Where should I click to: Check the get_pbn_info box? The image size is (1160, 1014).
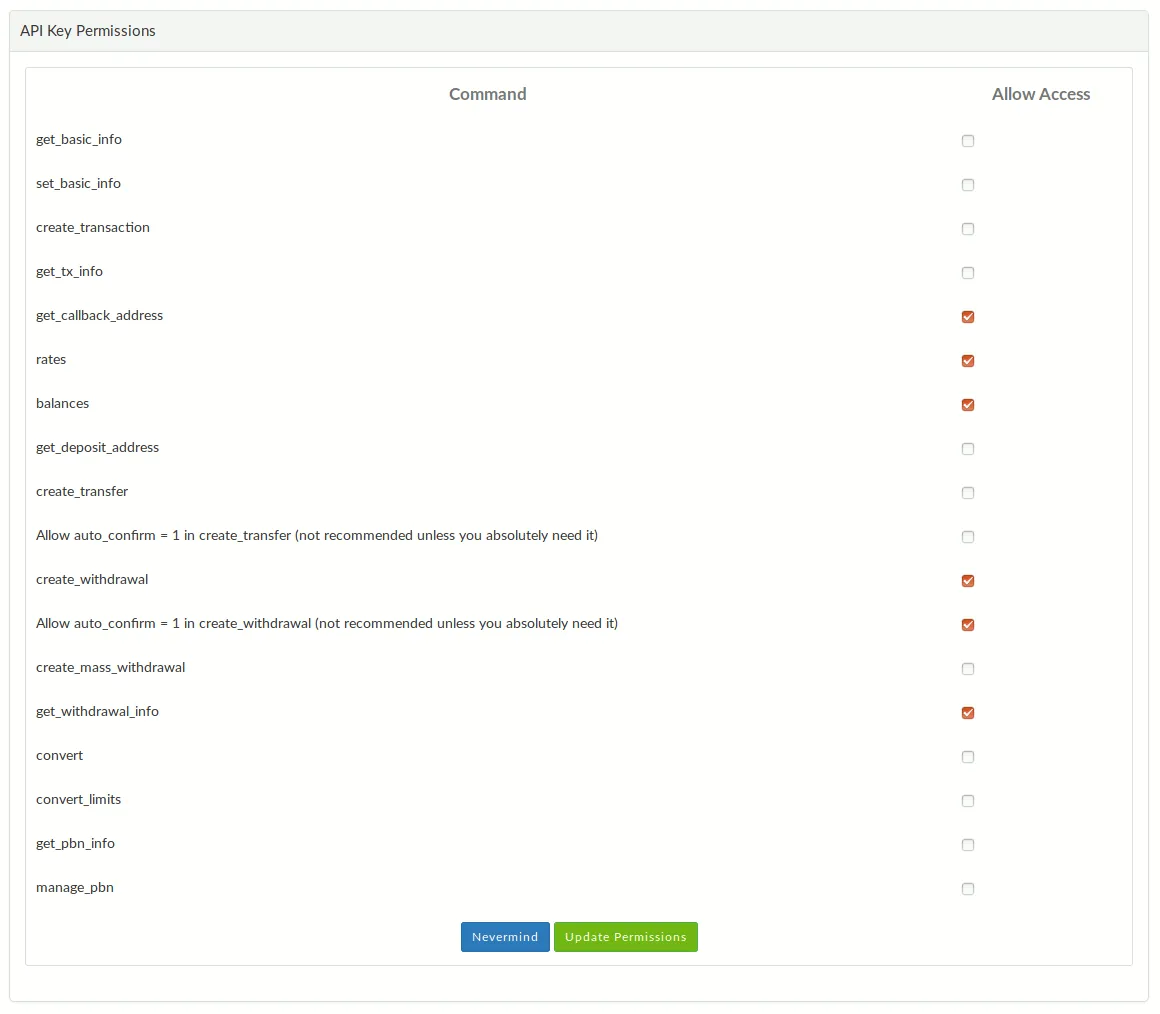[x=968, y=845]
